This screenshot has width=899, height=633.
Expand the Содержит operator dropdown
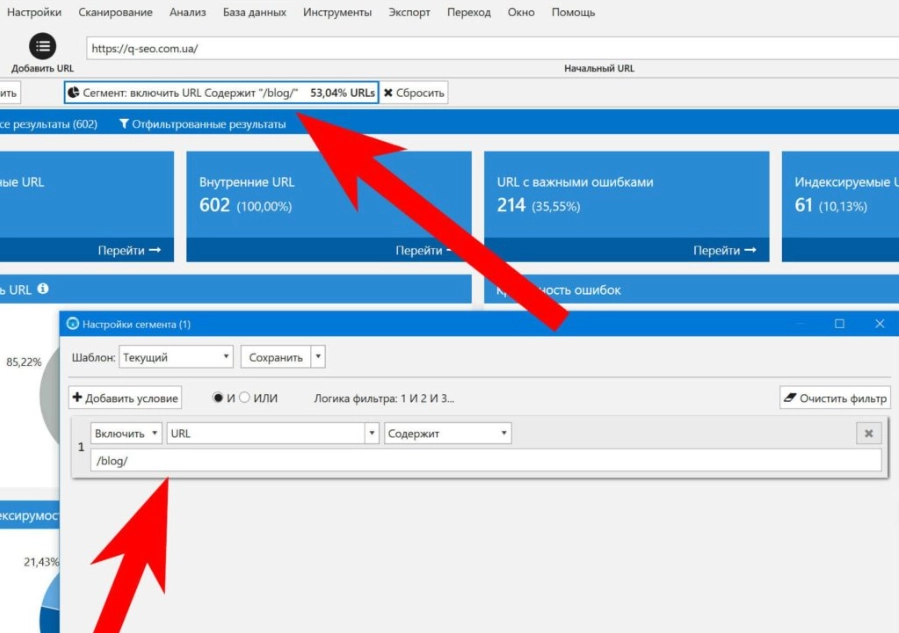click(448, 434)
